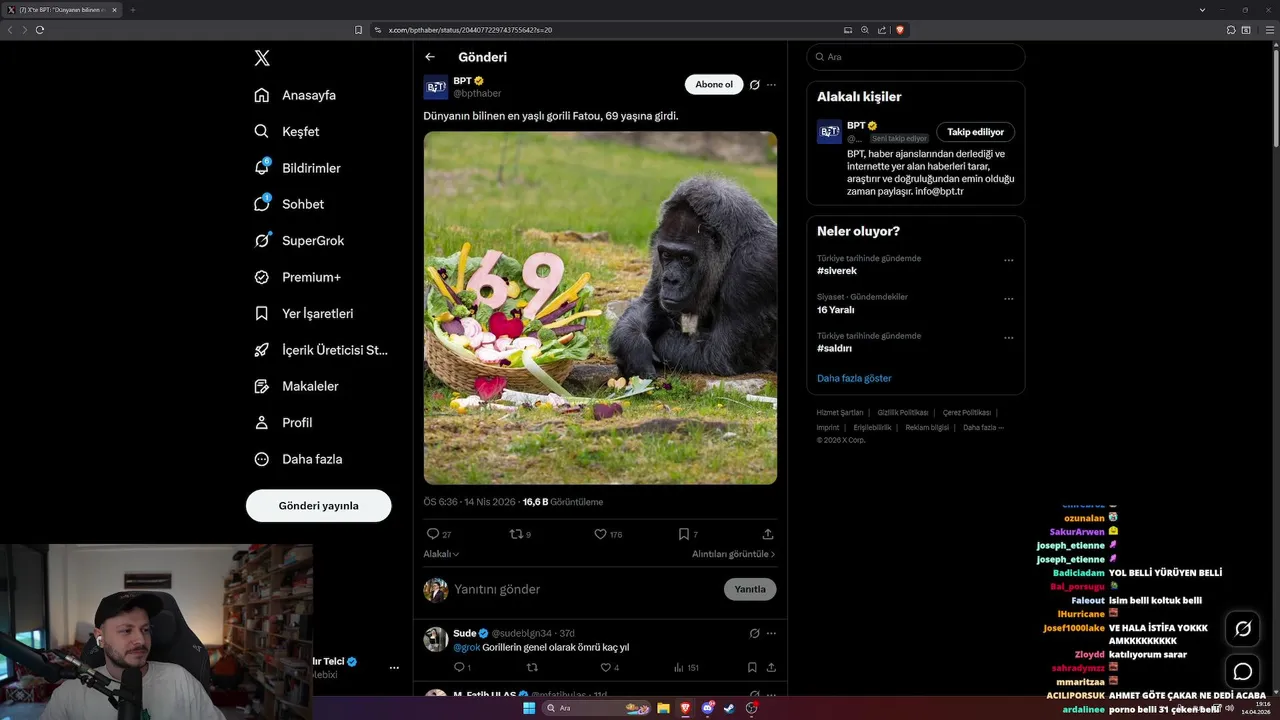
Task: Reload the browser page
Action: tap(40, 30)
